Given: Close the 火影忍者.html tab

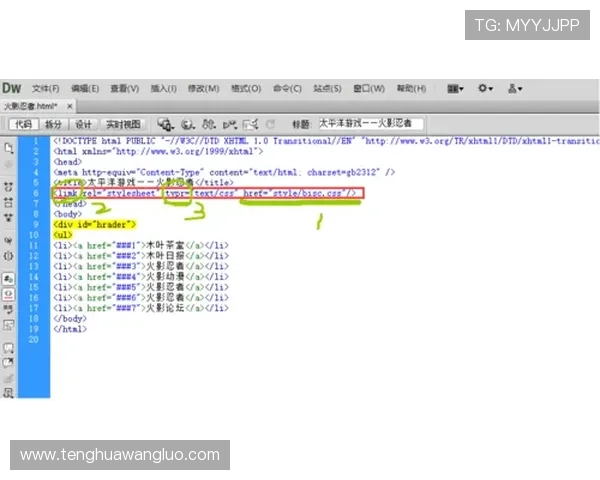Looking at the screenshot, I should click(x=70, y=106).
